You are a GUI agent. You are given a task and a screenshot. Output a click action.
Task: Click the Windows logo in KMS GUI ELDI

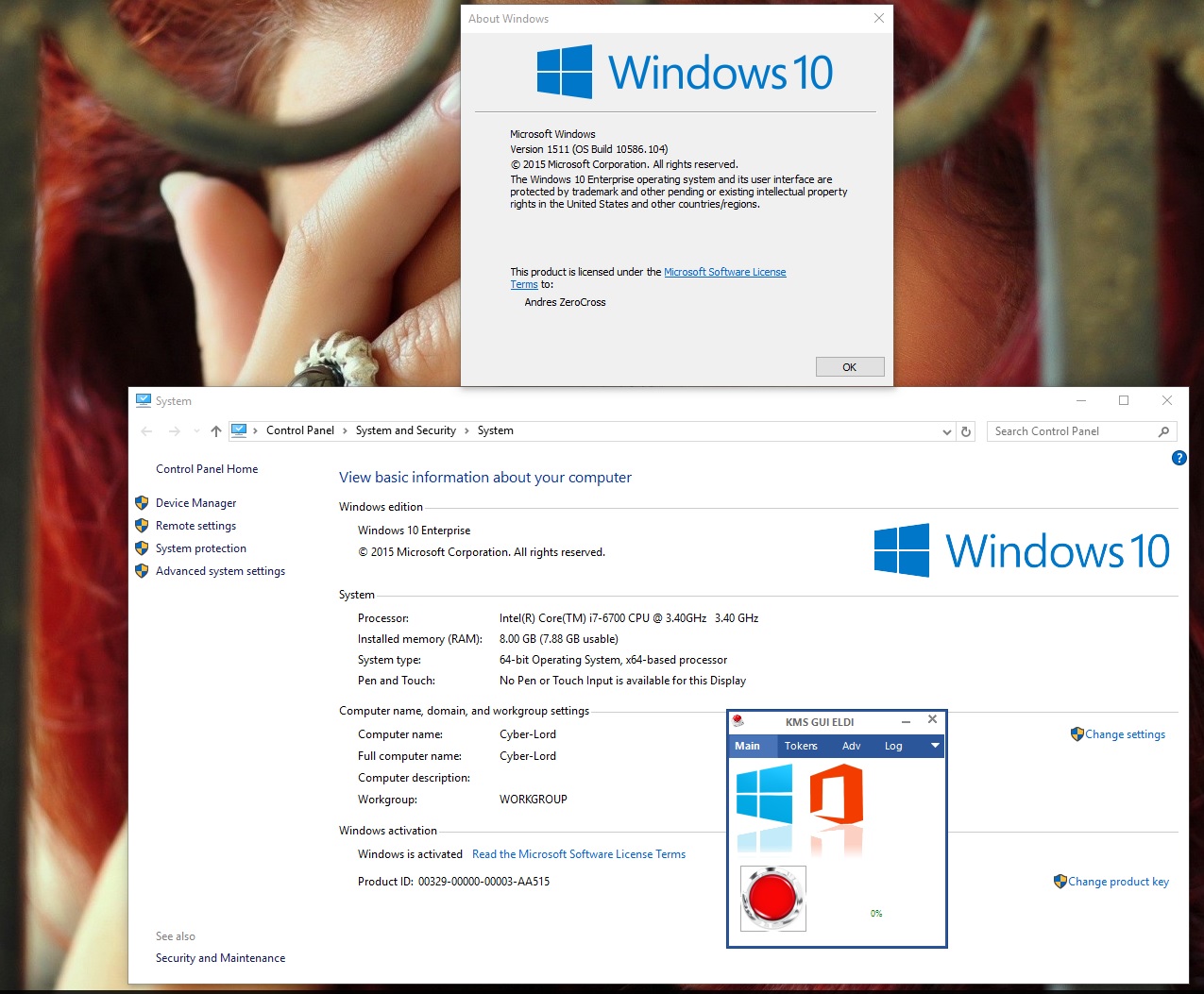click(765, 794)
